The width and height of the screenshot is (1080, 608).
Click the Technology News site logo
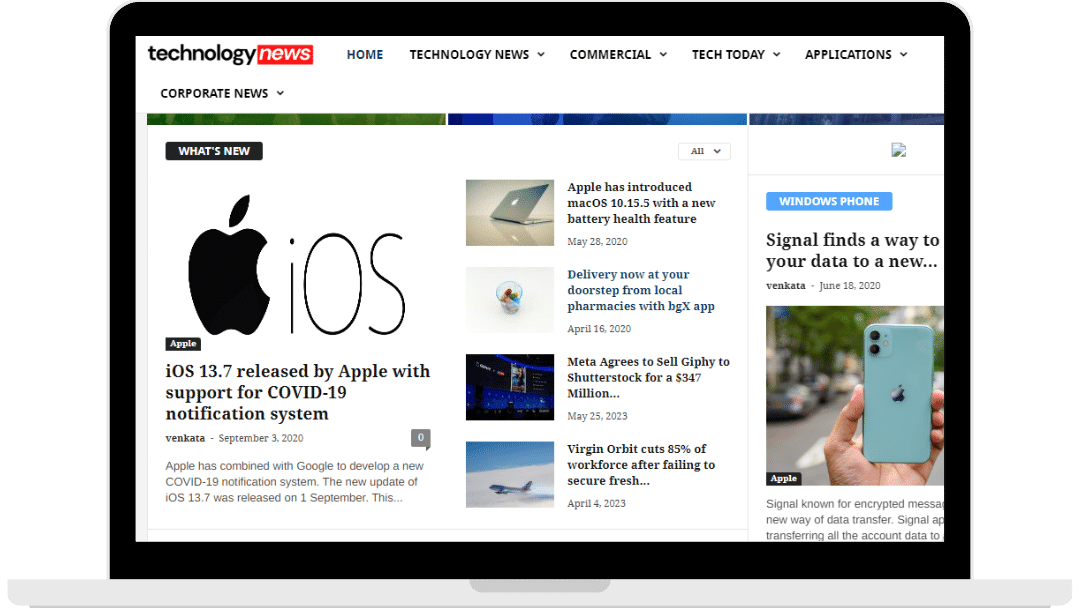(230, 54)
